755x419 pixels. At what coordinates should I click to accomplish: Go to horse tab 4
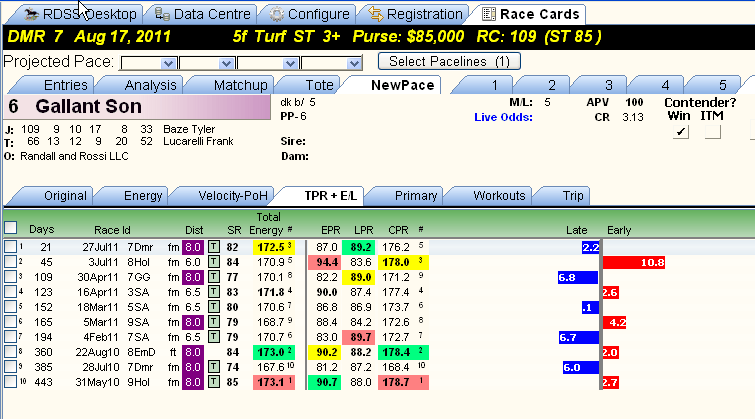(657, 85)
